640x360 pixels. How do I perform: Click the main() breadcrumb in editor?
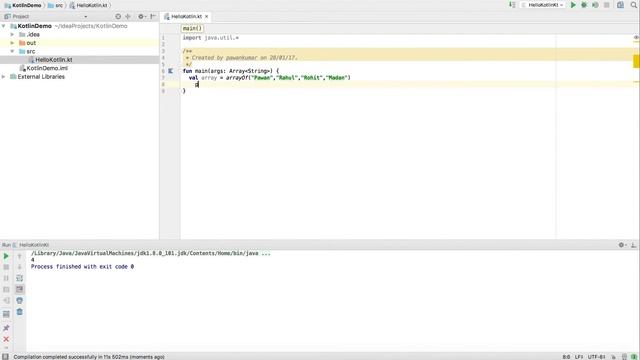[x=192, y=28]
